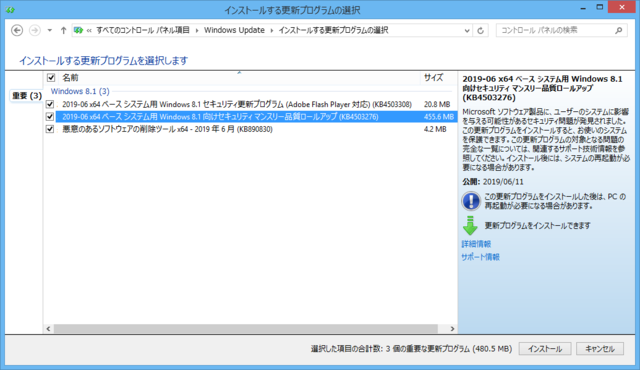Open the recent locations dropdown arrow
Screen dimensions: 640x370
[x=49, y=30]
